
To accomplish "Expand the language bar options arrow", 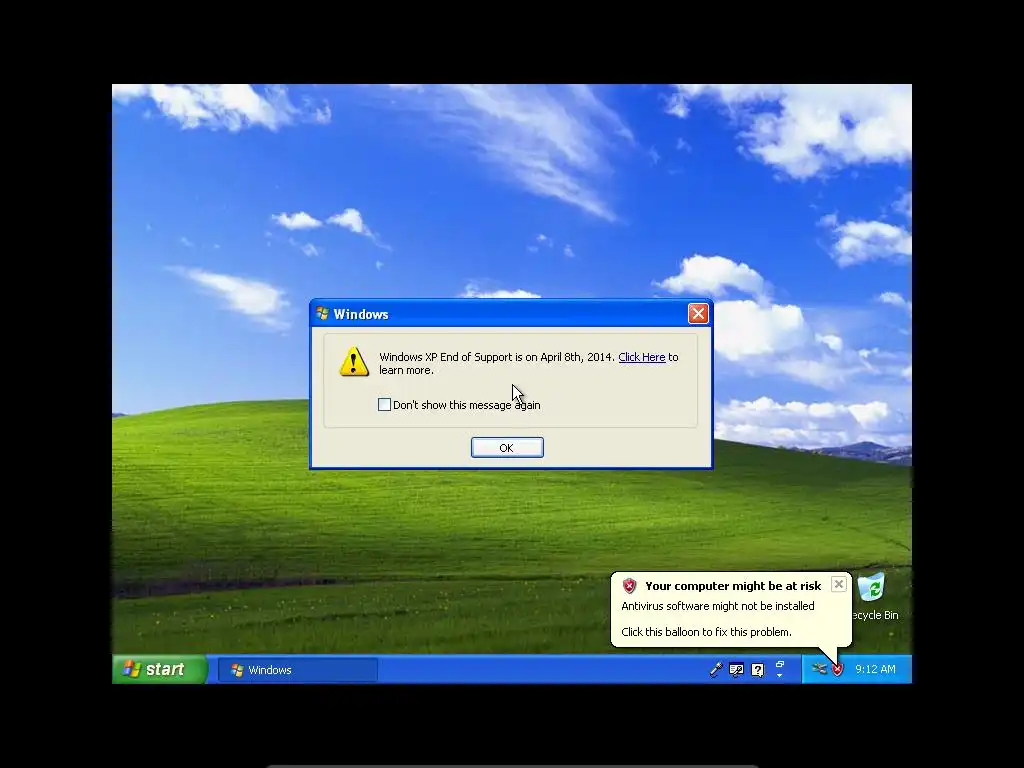I will [x=780, y=676].
